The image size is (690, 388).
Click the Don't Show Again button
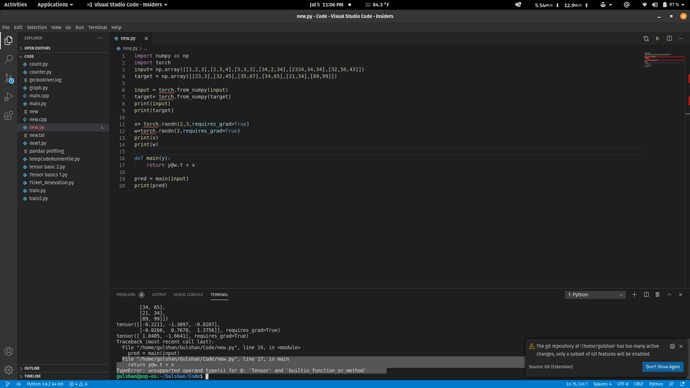[662, 366]
